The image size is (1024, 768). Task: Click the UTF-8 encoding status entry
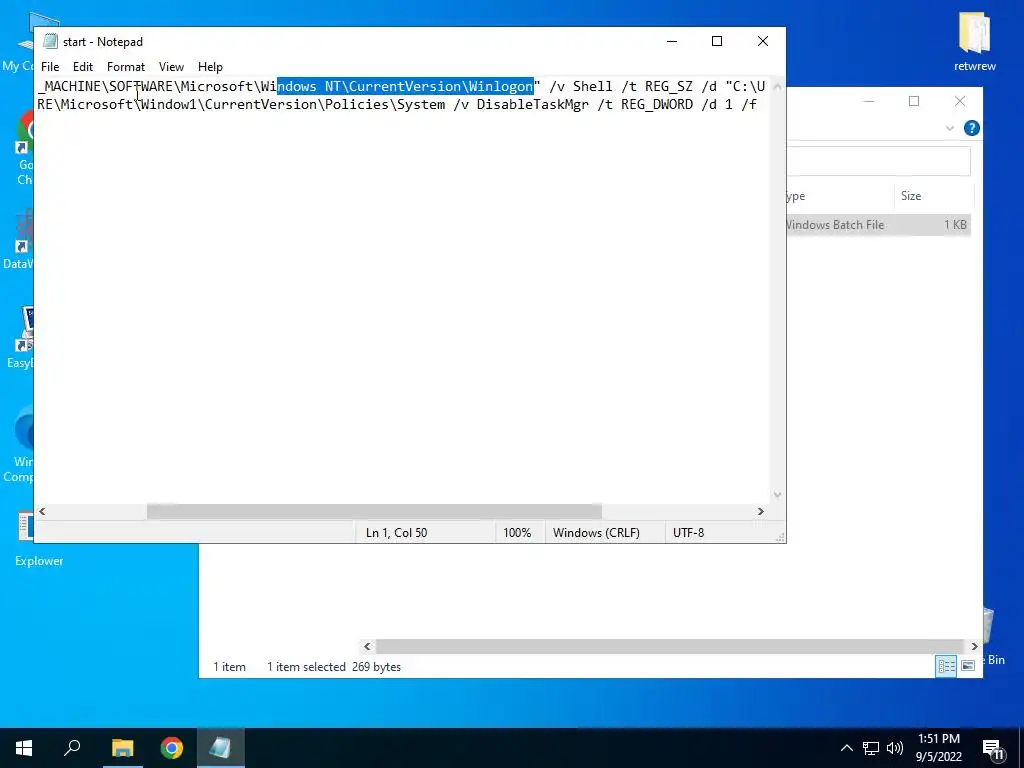688,533
